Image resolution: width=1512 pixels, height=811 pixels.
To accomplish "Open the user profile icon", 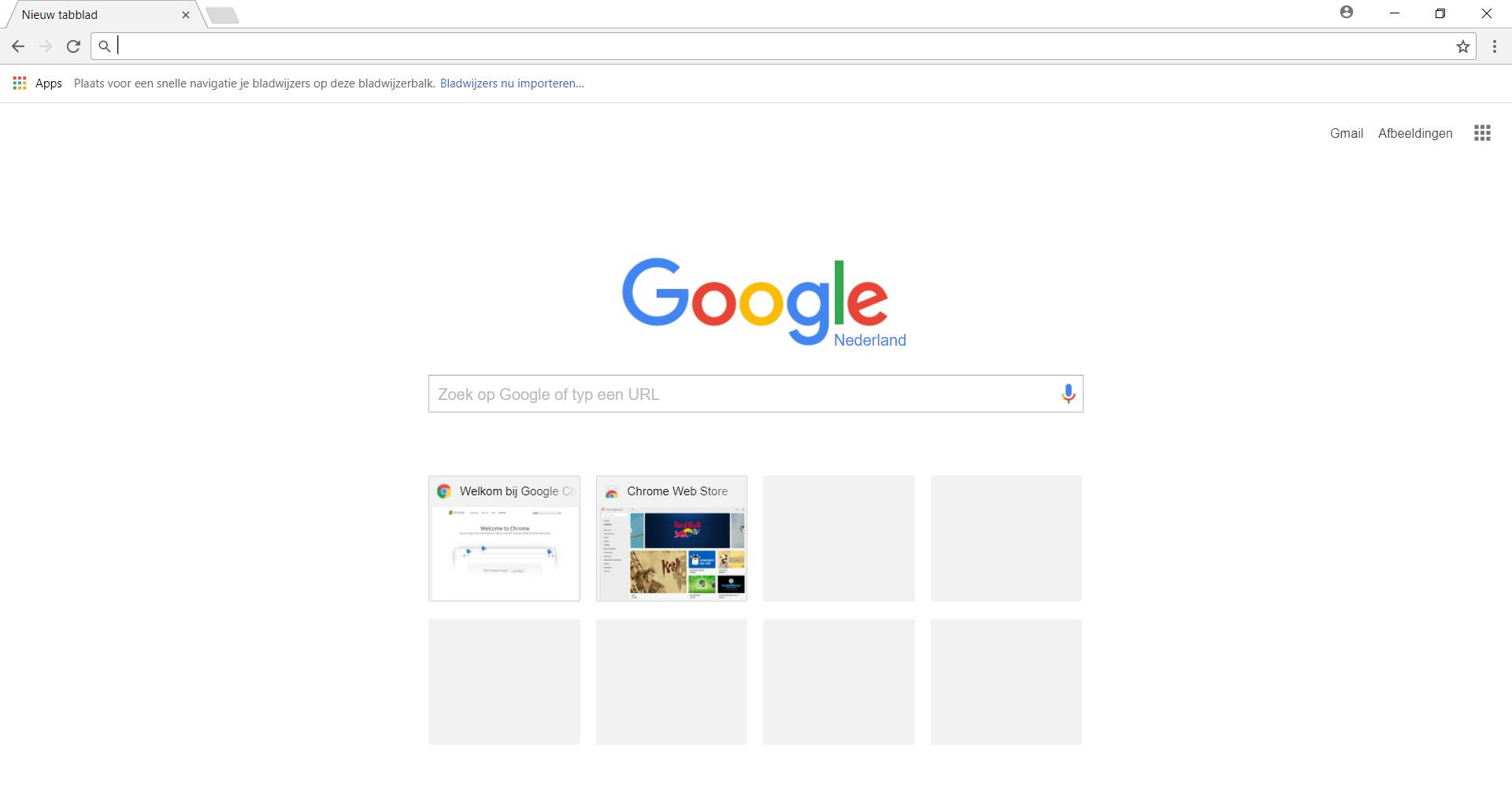I will click(x=1347, y=13).
